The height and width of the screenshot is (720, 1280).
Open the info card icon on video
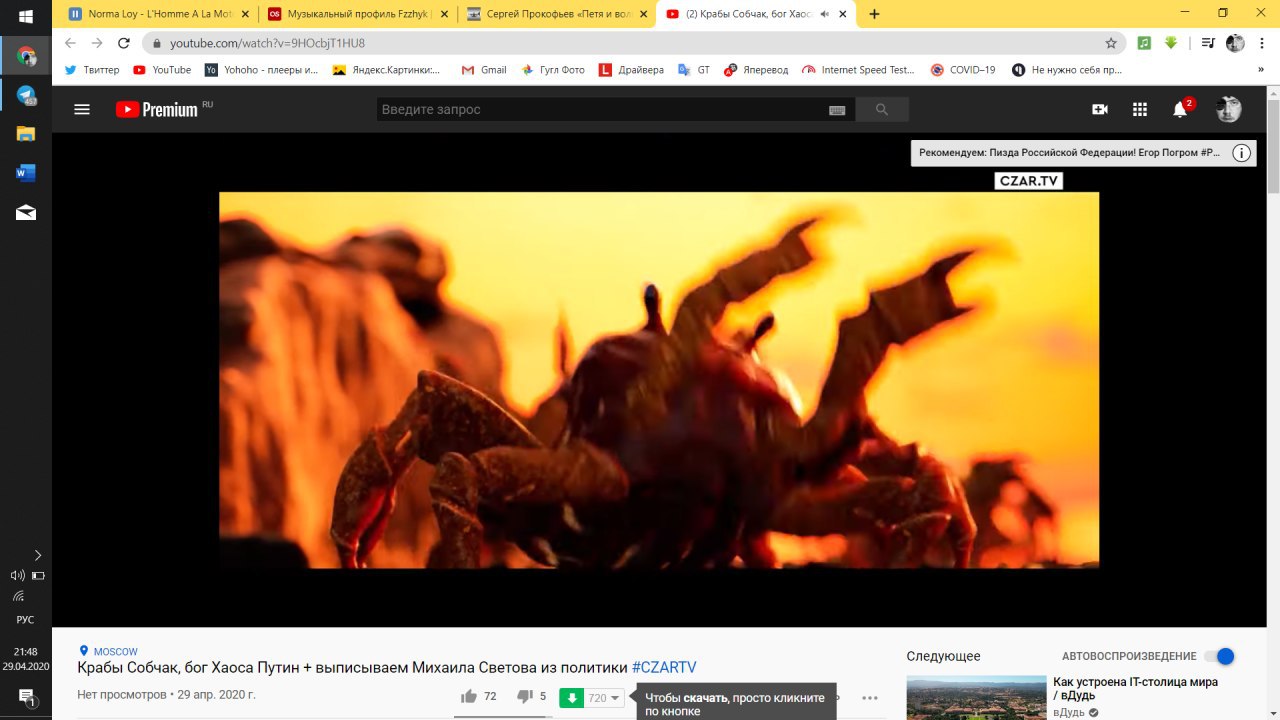click(1241, 153)
